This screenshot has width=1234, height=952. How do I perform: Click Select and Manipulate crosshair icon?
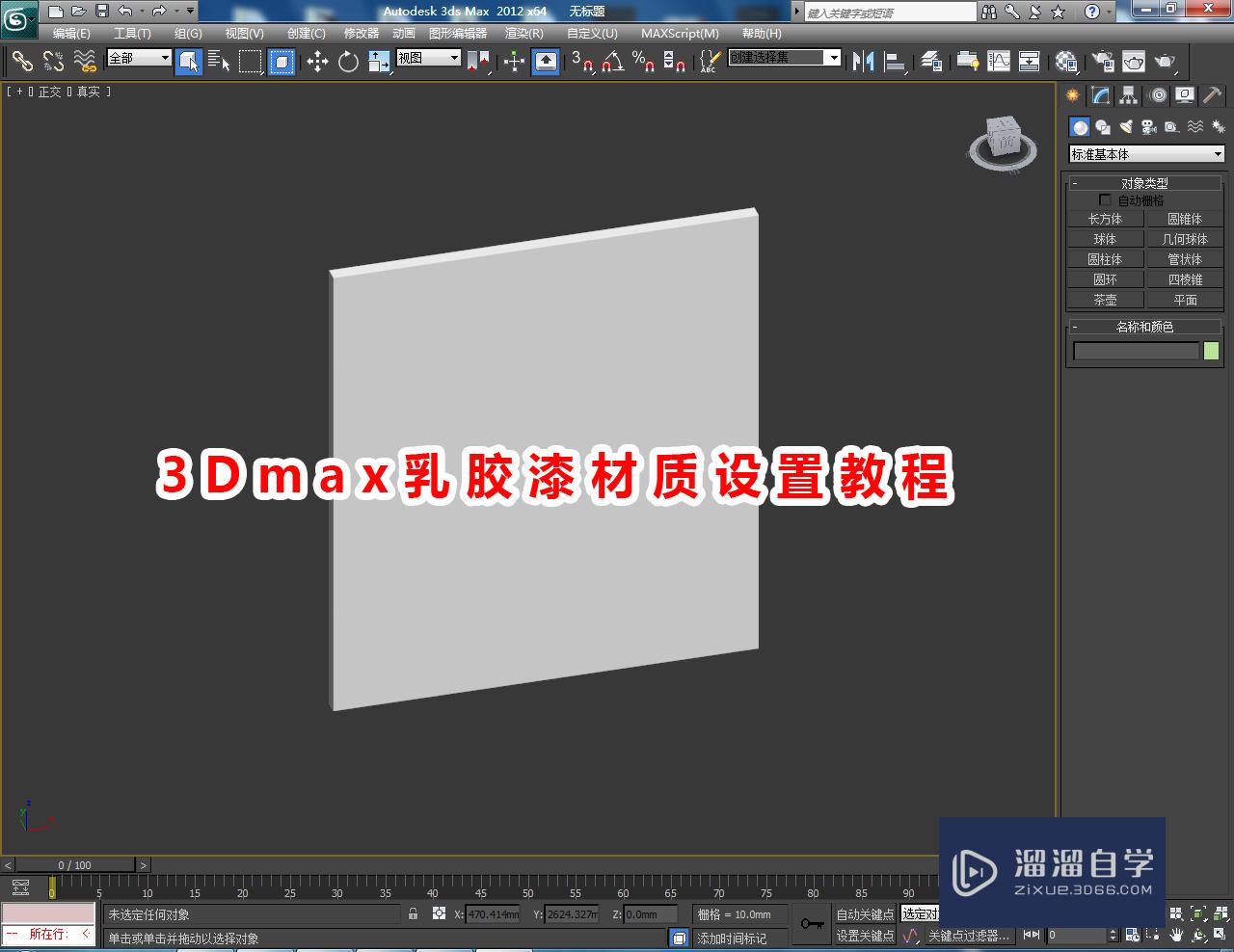514,62
